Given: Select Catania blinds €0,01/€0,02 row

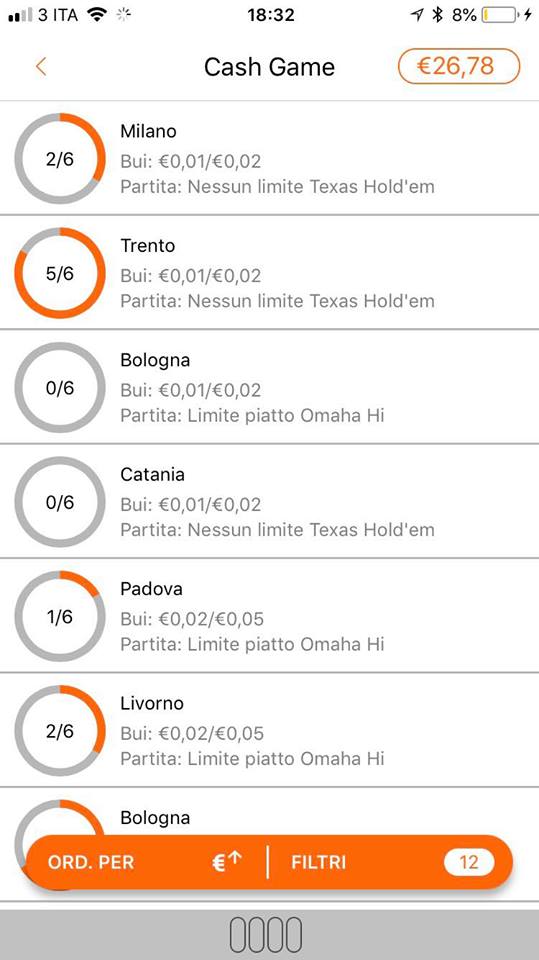Looking at the screenshot, I should [190, 504].
